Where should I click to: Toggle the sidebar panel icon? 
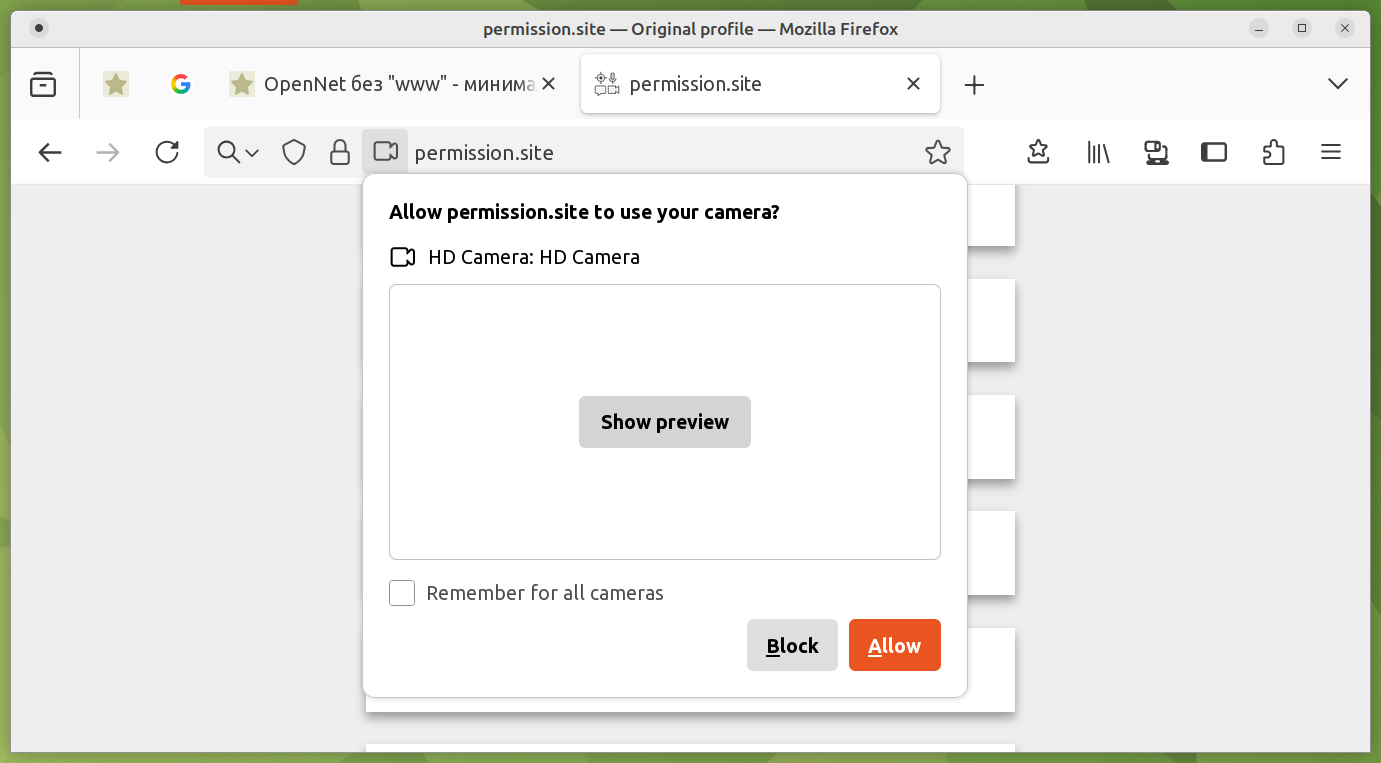(1214, 152)
